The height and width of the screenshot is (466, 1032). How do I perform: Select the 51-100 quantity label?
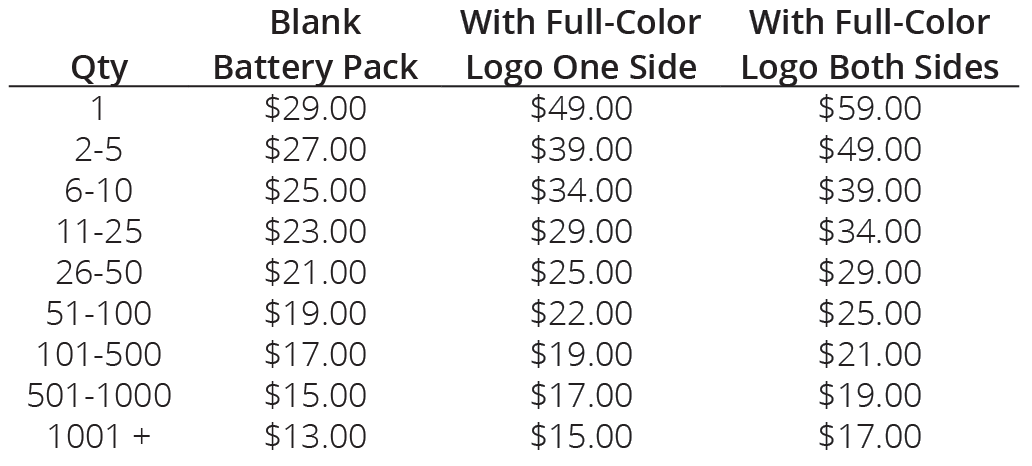point(99,313)
